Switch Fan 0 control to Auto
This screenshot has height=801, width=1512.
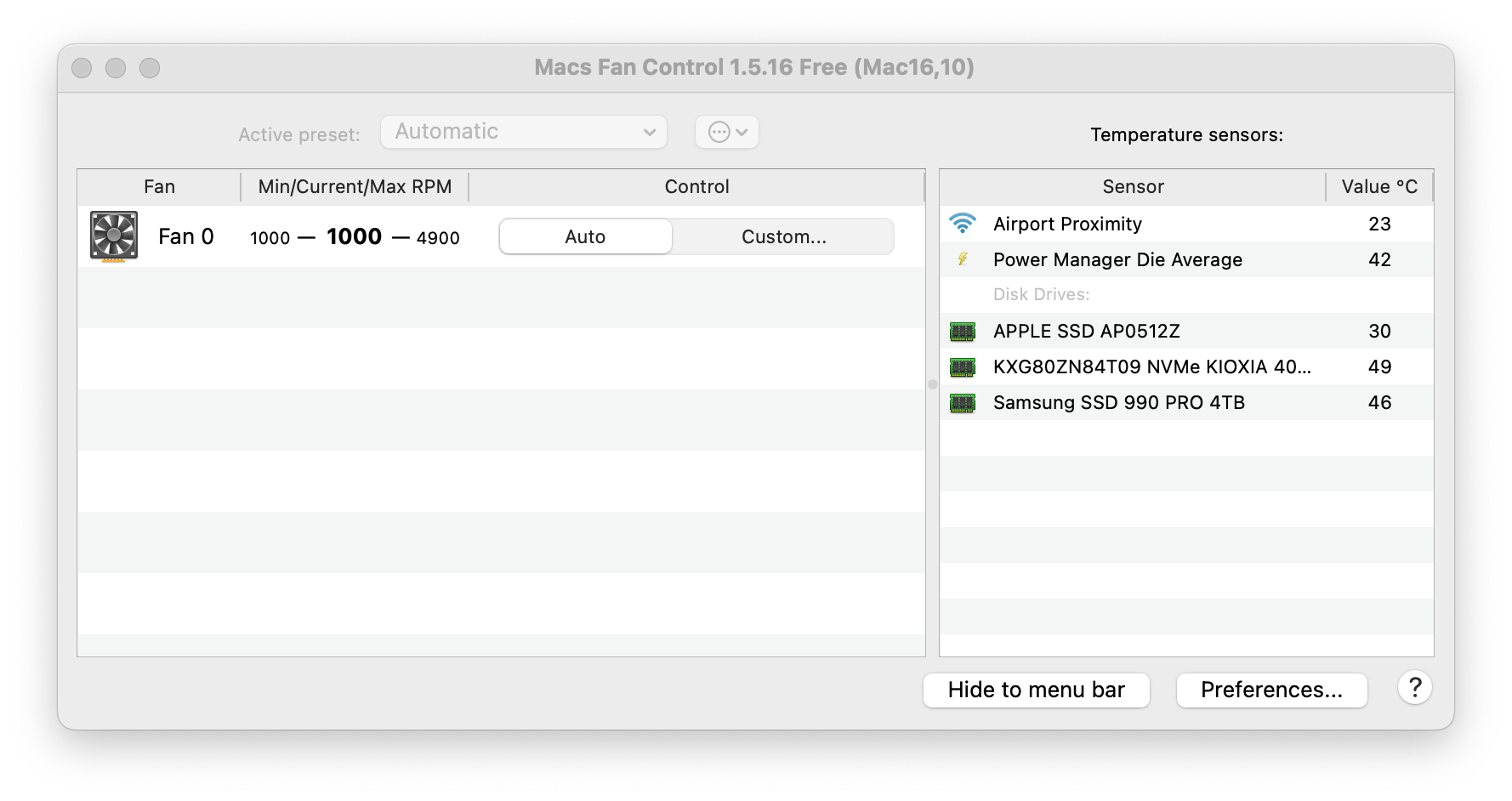point(585,236)
